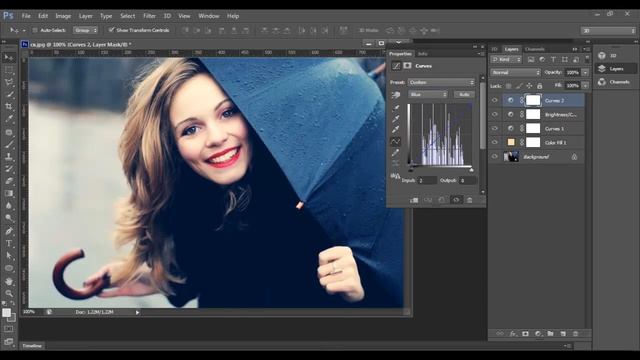Hide the Curves 2 layer
Screen dimensions: 640x360
tap(495, 100)
